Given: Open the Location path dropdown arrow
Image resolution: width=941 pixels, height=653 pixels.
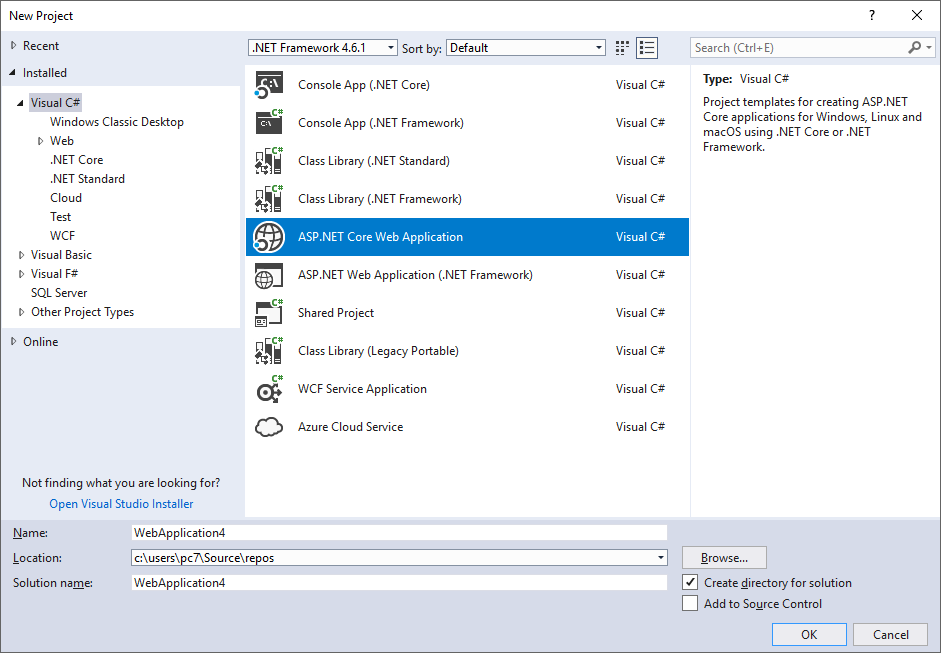Looking at the screenshot, I should [661, 558].
